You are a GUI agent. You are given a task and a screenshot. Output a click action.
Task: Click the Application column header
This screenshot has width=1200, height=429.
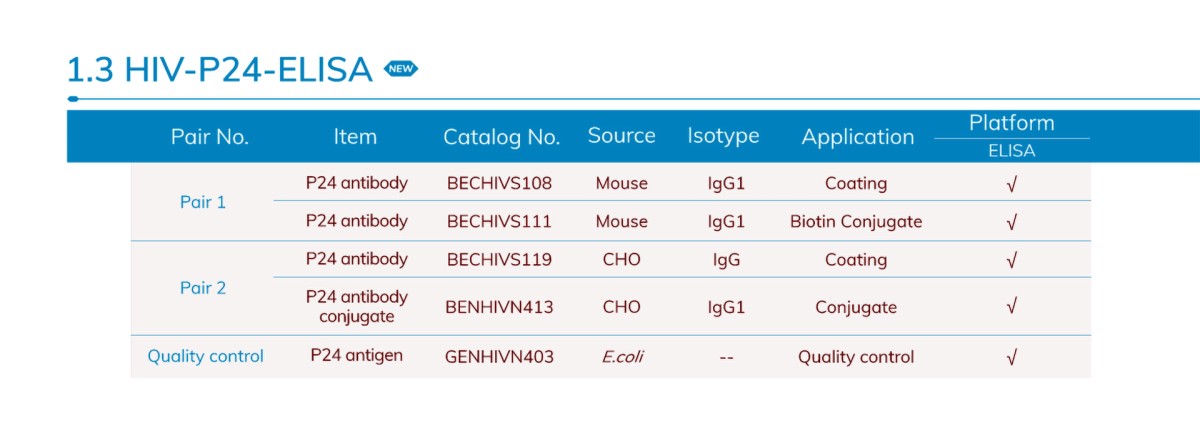click(x=857, y=137)
